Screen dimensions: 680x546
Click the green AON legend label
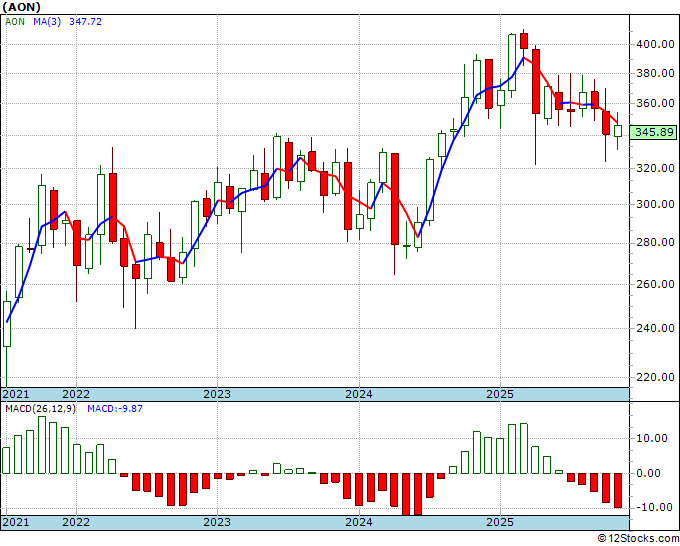[x=15, y=22]
